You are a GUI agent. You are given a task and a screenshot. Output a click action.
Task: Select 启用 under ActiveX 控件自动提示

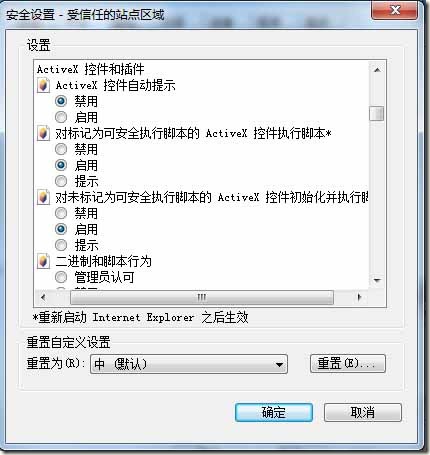(x=61, y=117)
